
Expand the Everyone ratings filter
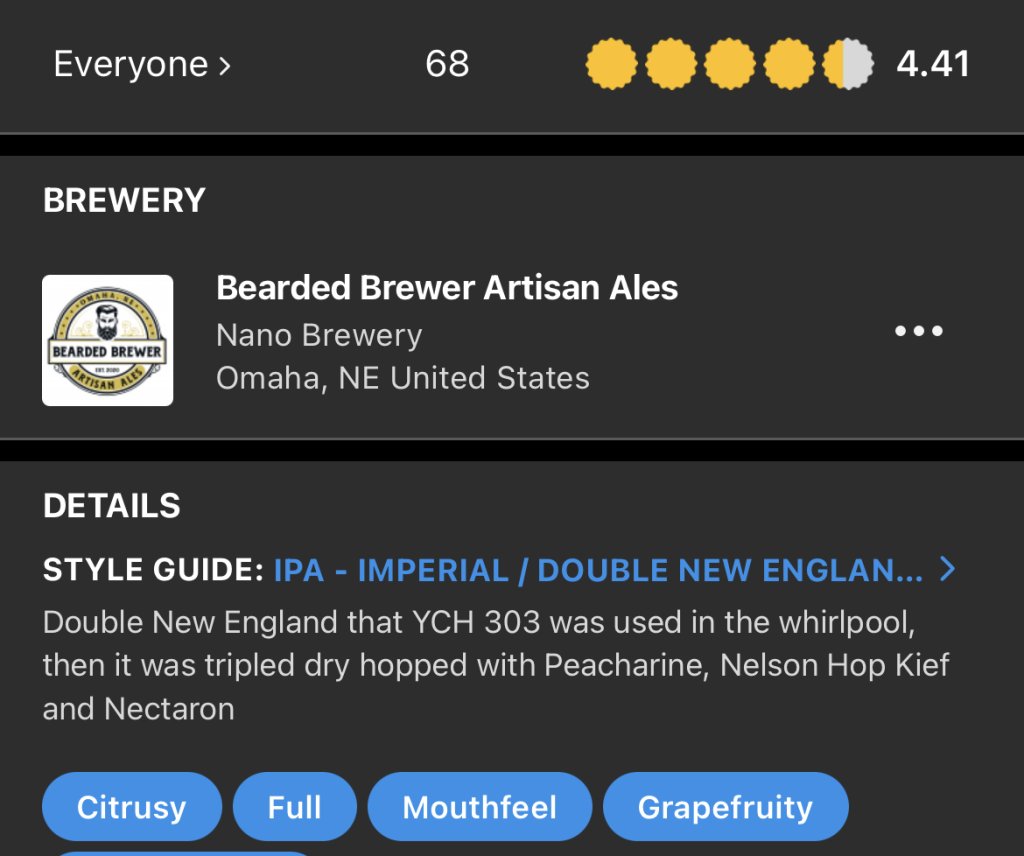click(142, 65)
